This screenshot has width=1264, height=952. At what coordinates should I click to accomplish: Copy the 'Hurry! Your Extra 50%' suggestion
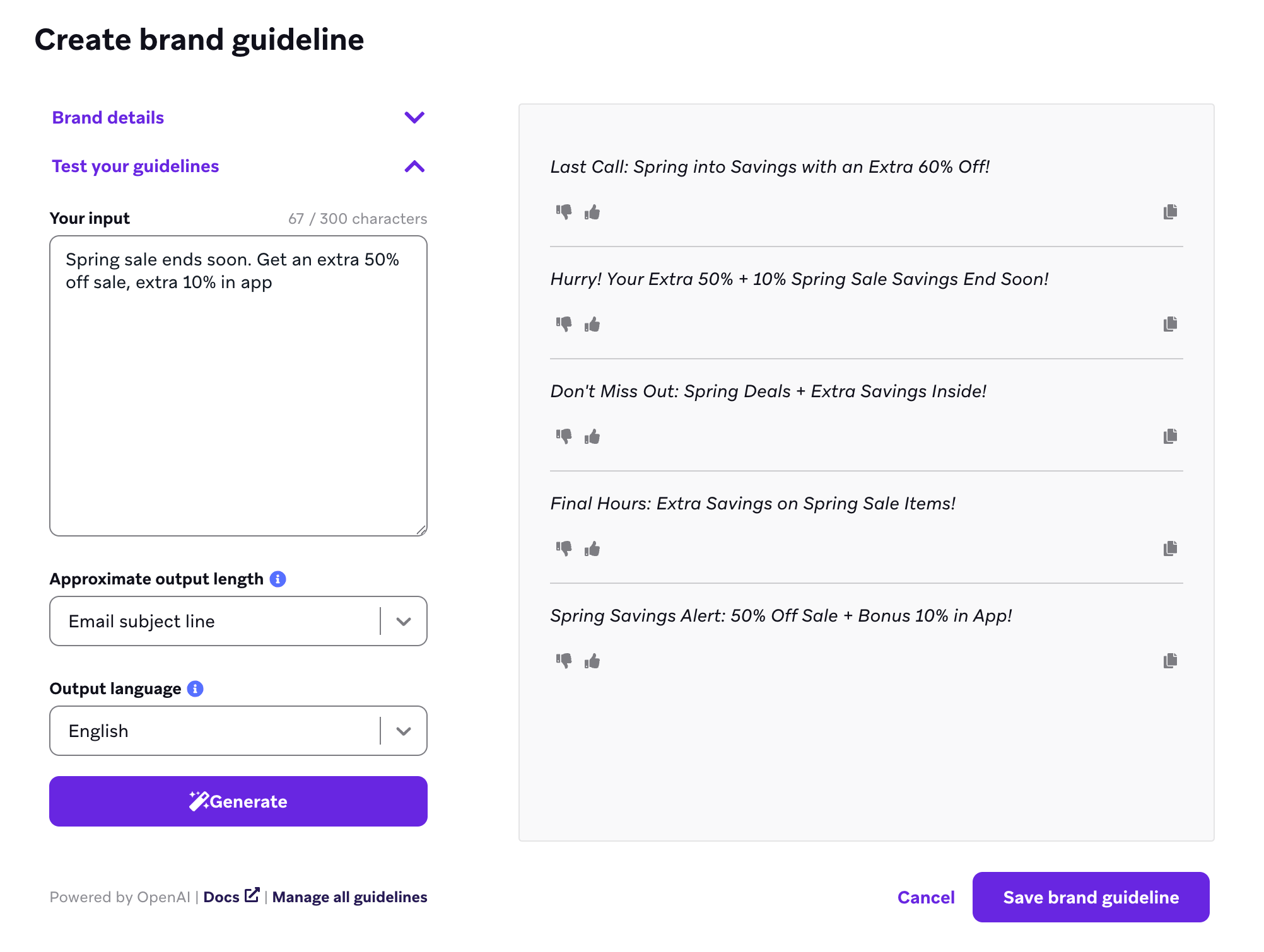tap(1170, 324)
